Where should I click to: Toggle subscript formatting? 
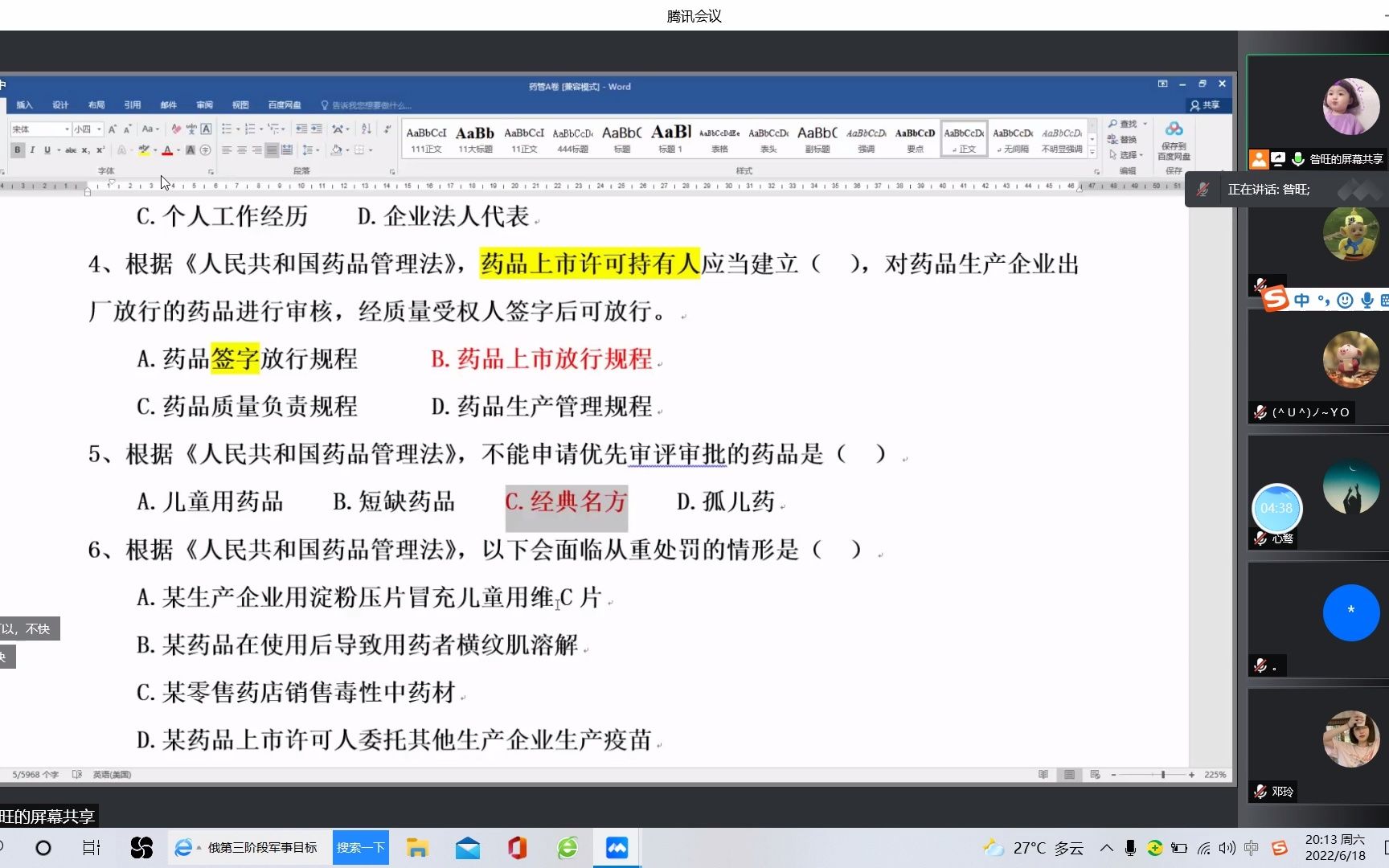[85, 150]
